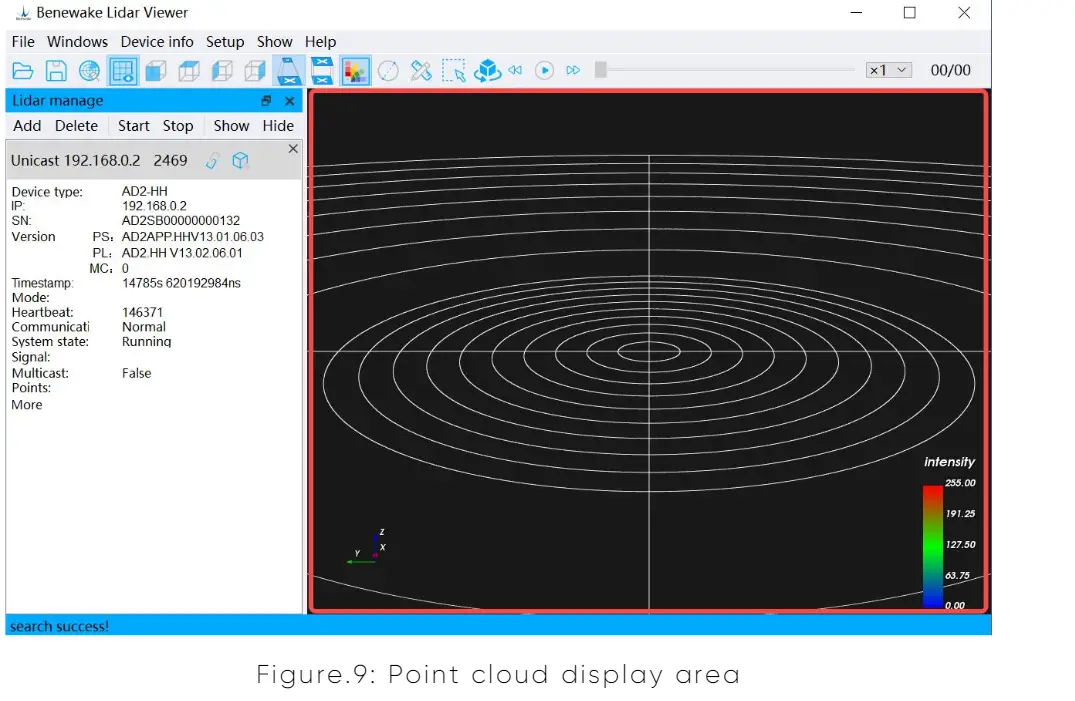Select the solid blue cube view icon

click(x=156, y=71)
